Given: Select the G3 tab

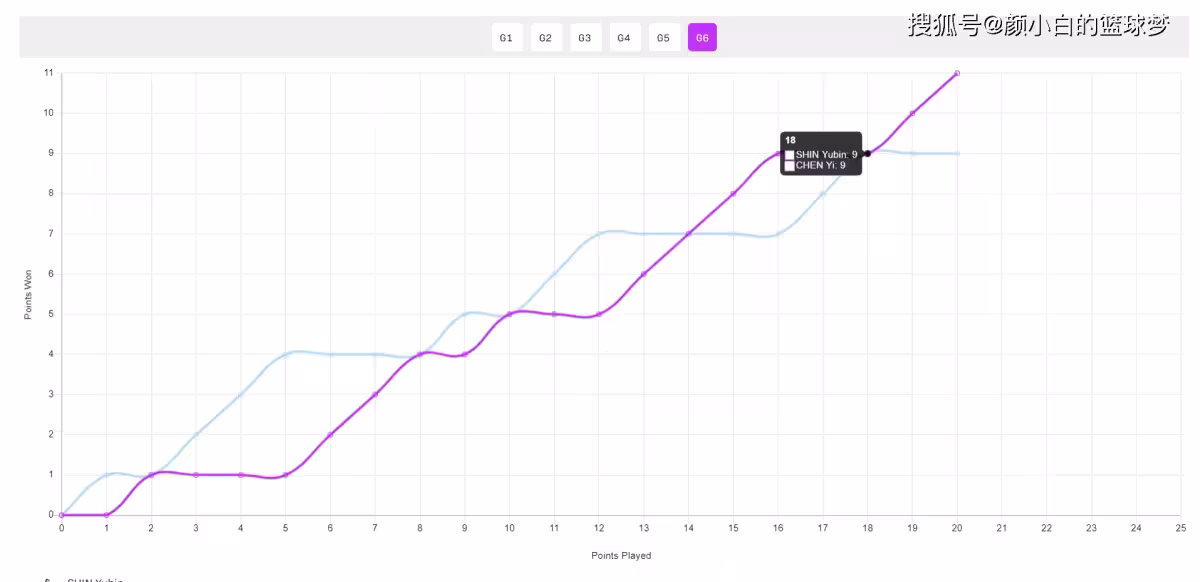Looking at the screenshot, I should (x=585, y=38).
